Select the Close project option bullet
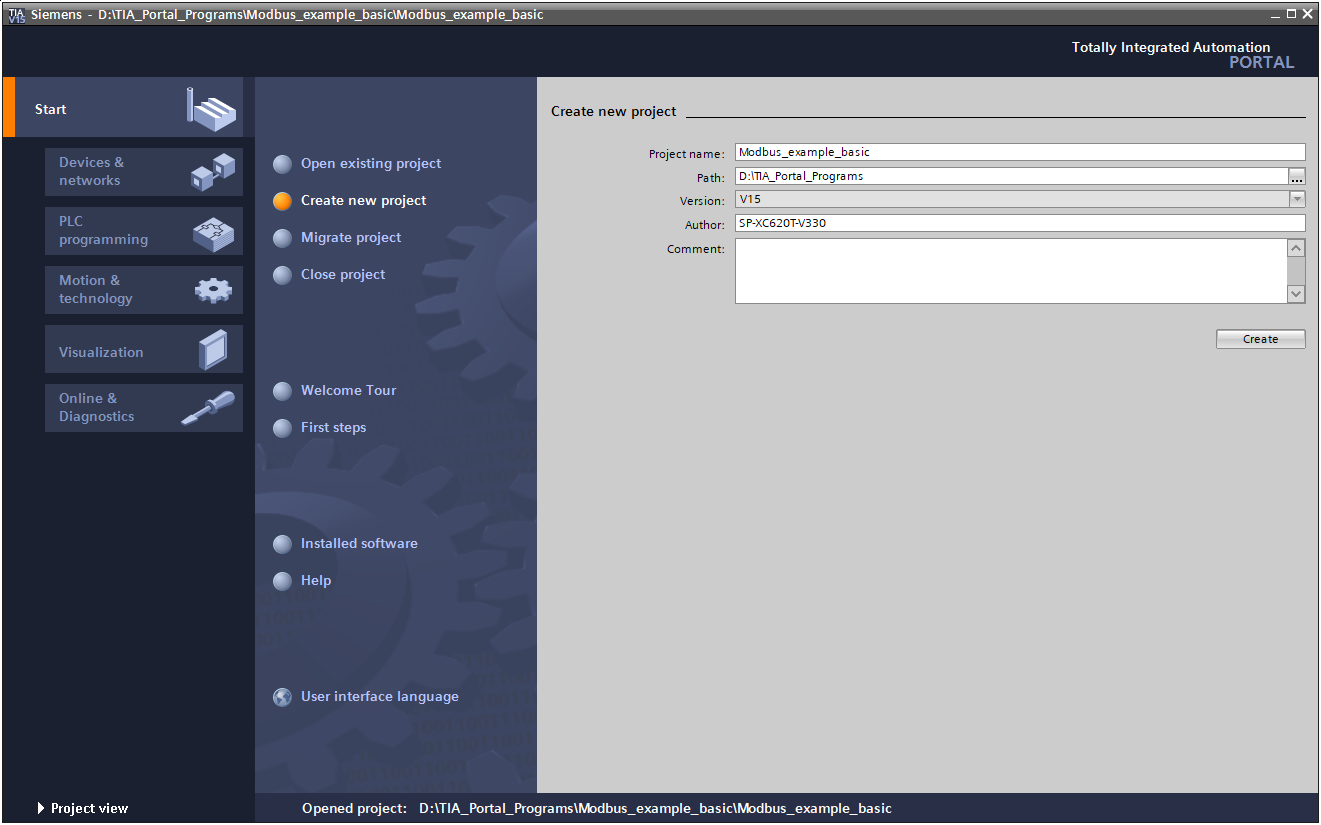The image size is (1321, 825). (283, 275)
